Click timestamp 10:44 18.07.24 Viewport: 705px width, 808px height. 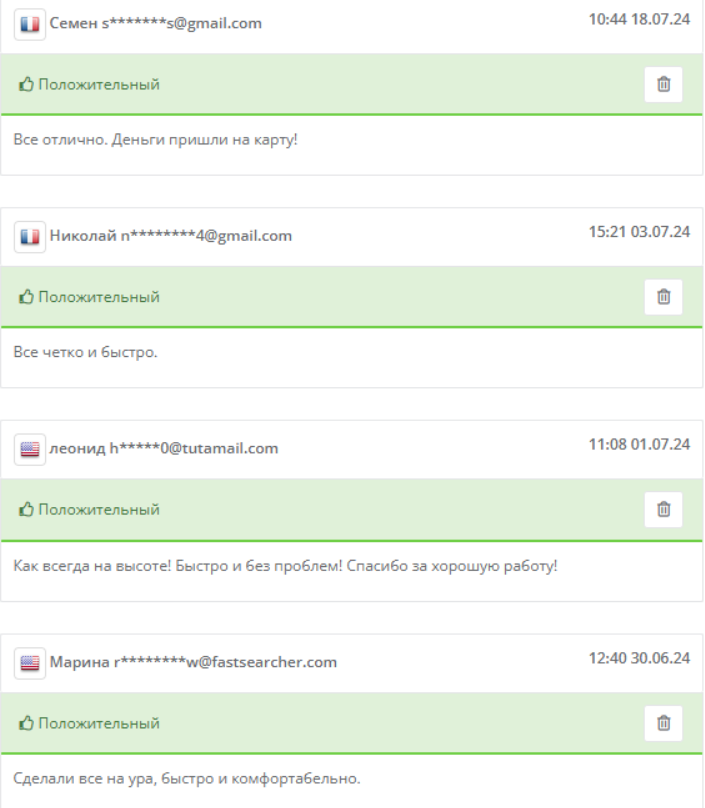click(639, 19)
